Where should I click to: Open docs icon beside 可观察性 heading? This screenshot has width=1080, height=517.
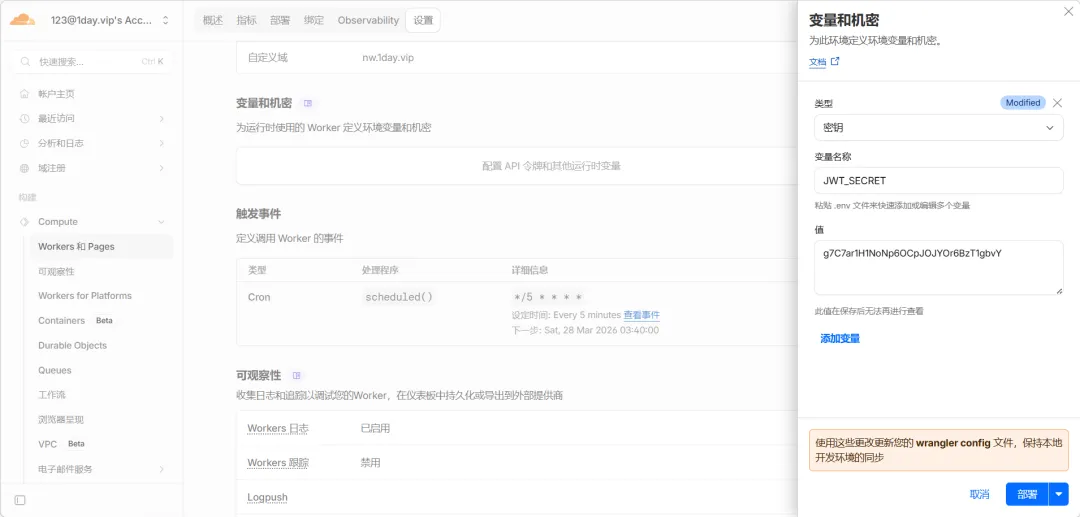tap(297, 376)
